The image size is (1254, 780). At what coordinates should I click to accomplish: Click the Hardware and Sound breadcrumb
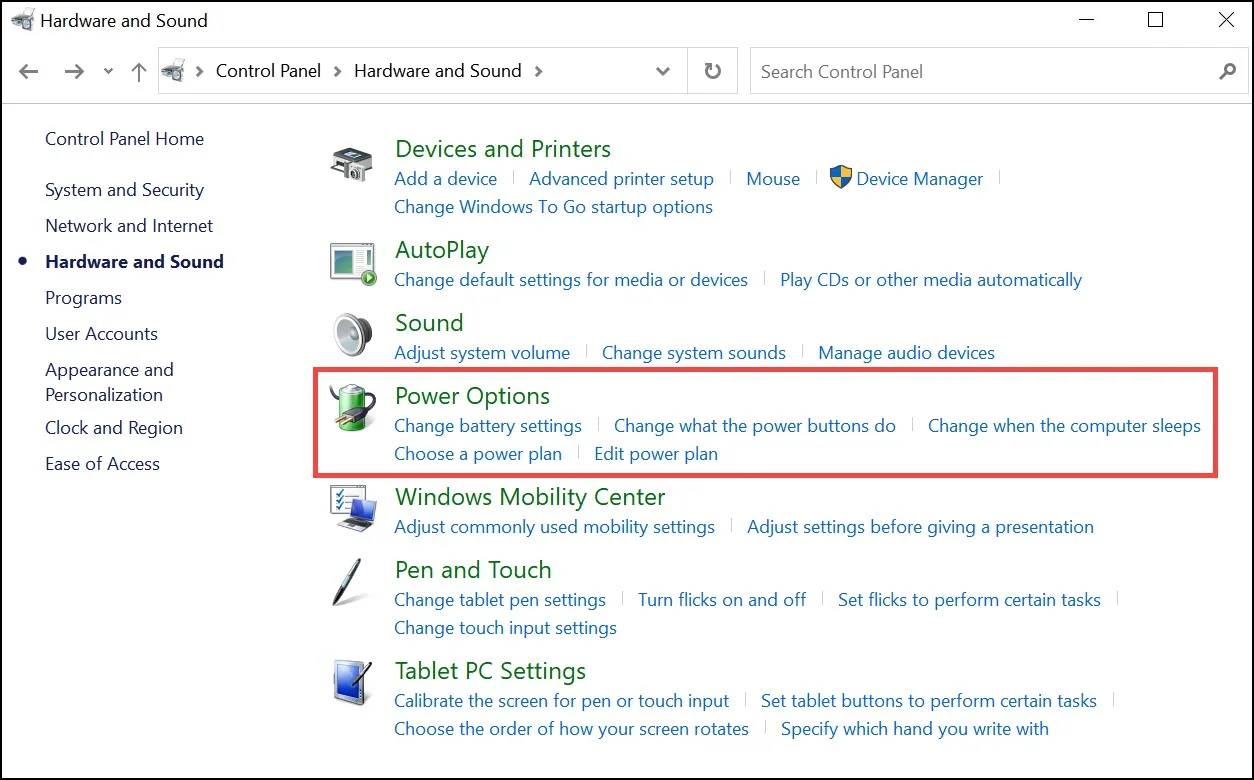coord(438,71)
